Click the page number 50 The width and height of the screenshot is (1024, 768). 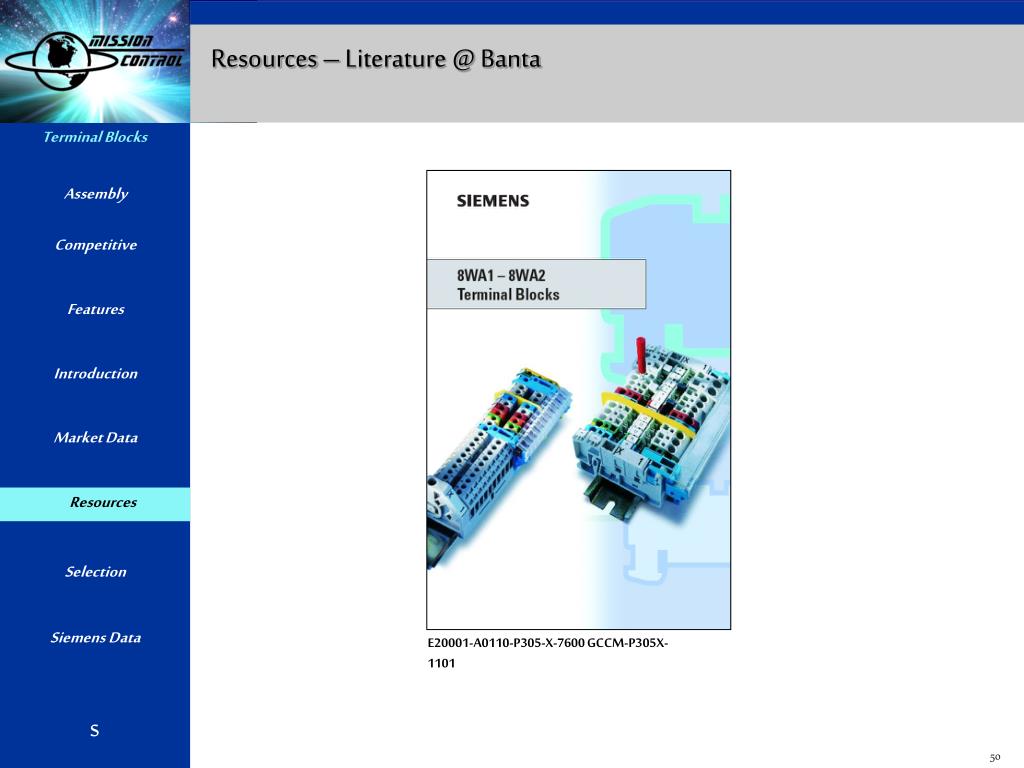pyautogui.click(x=995, y=757)
